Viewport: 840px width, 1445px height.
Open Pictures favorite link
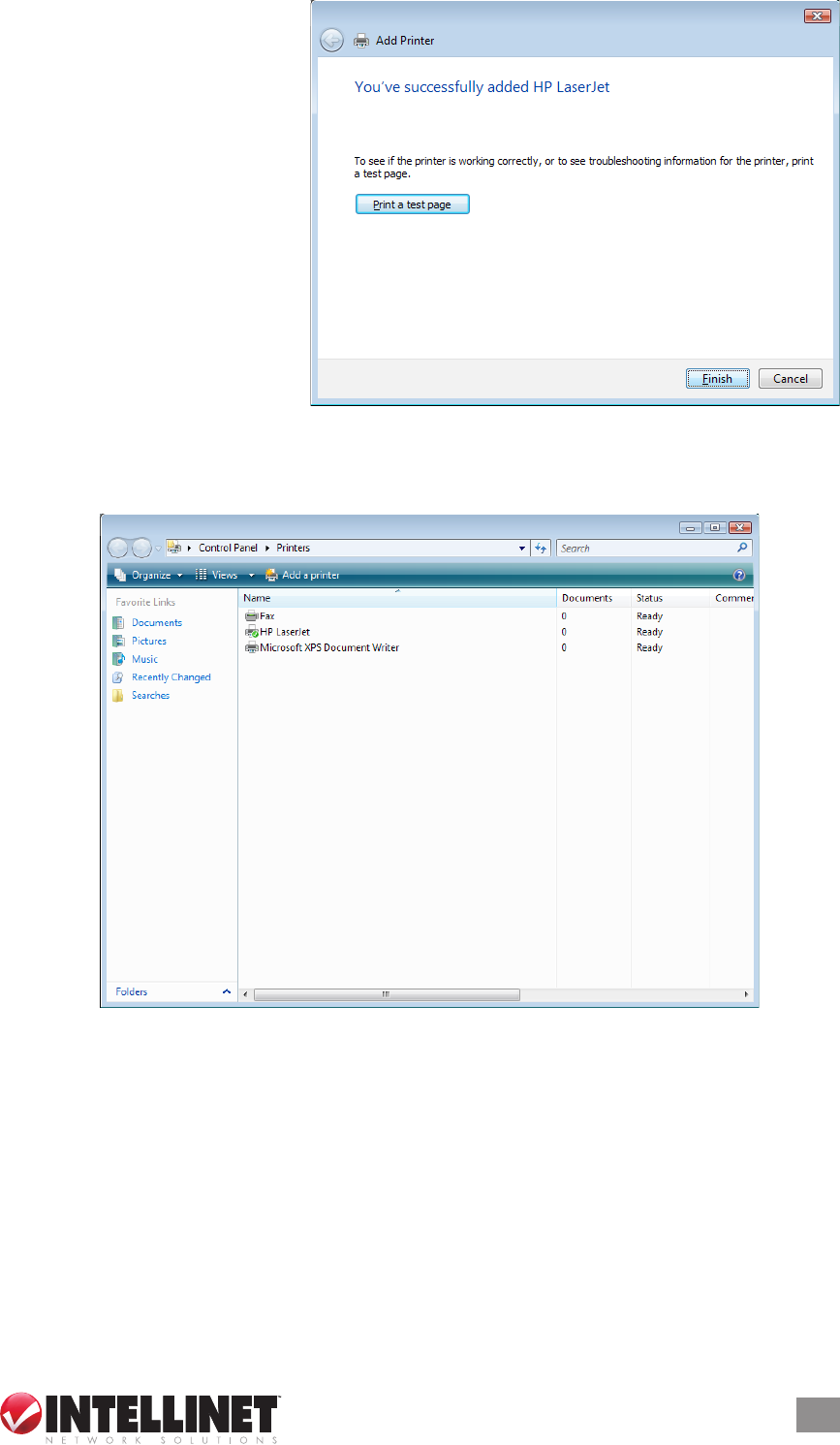(149, 642)
